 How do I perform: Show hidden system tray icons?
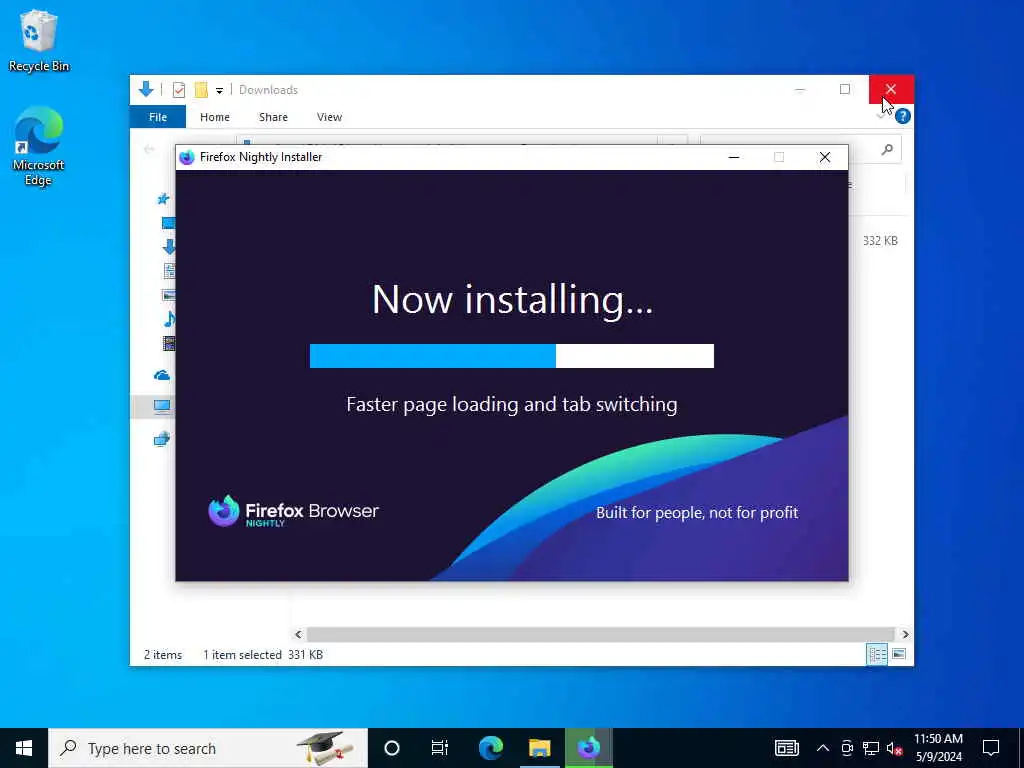click(x=823, y=748)
